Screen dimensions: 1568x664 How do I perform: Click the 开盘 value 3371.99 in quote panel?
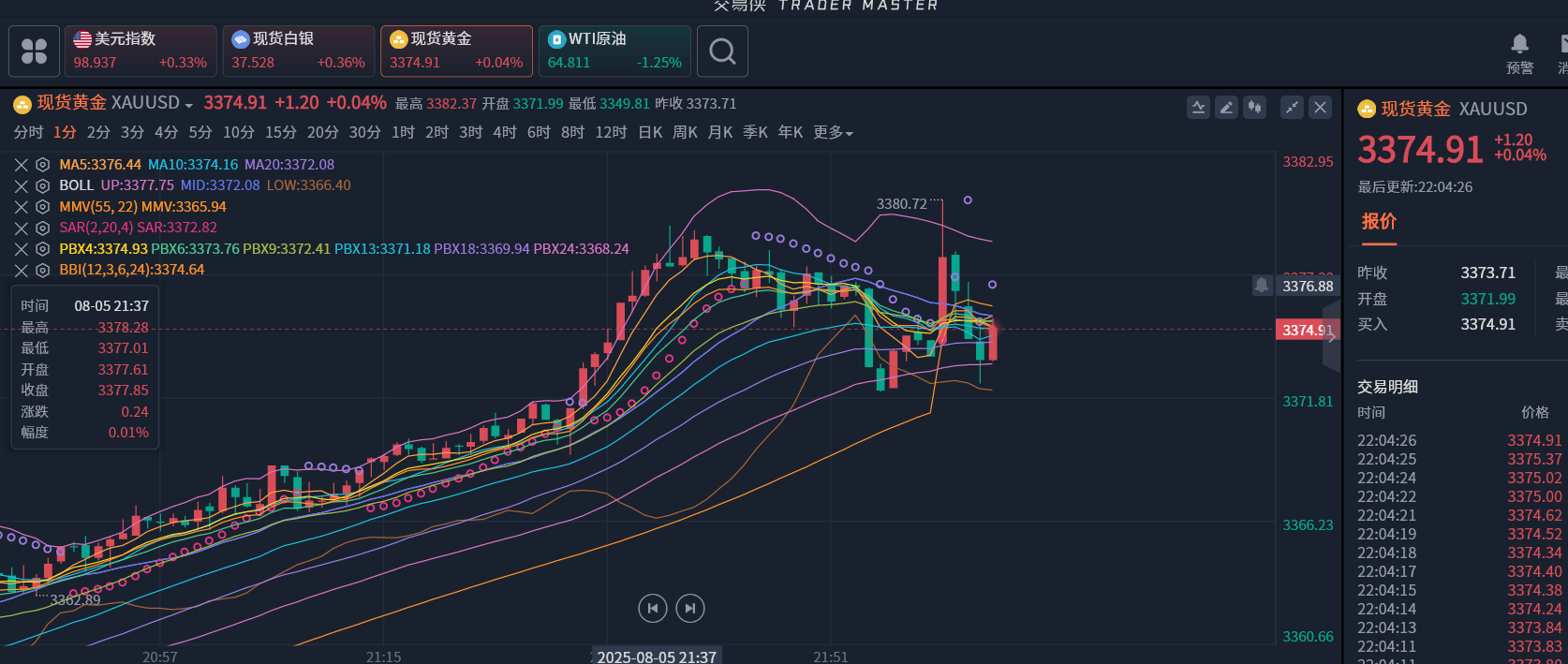click(x=1487, y=299)
